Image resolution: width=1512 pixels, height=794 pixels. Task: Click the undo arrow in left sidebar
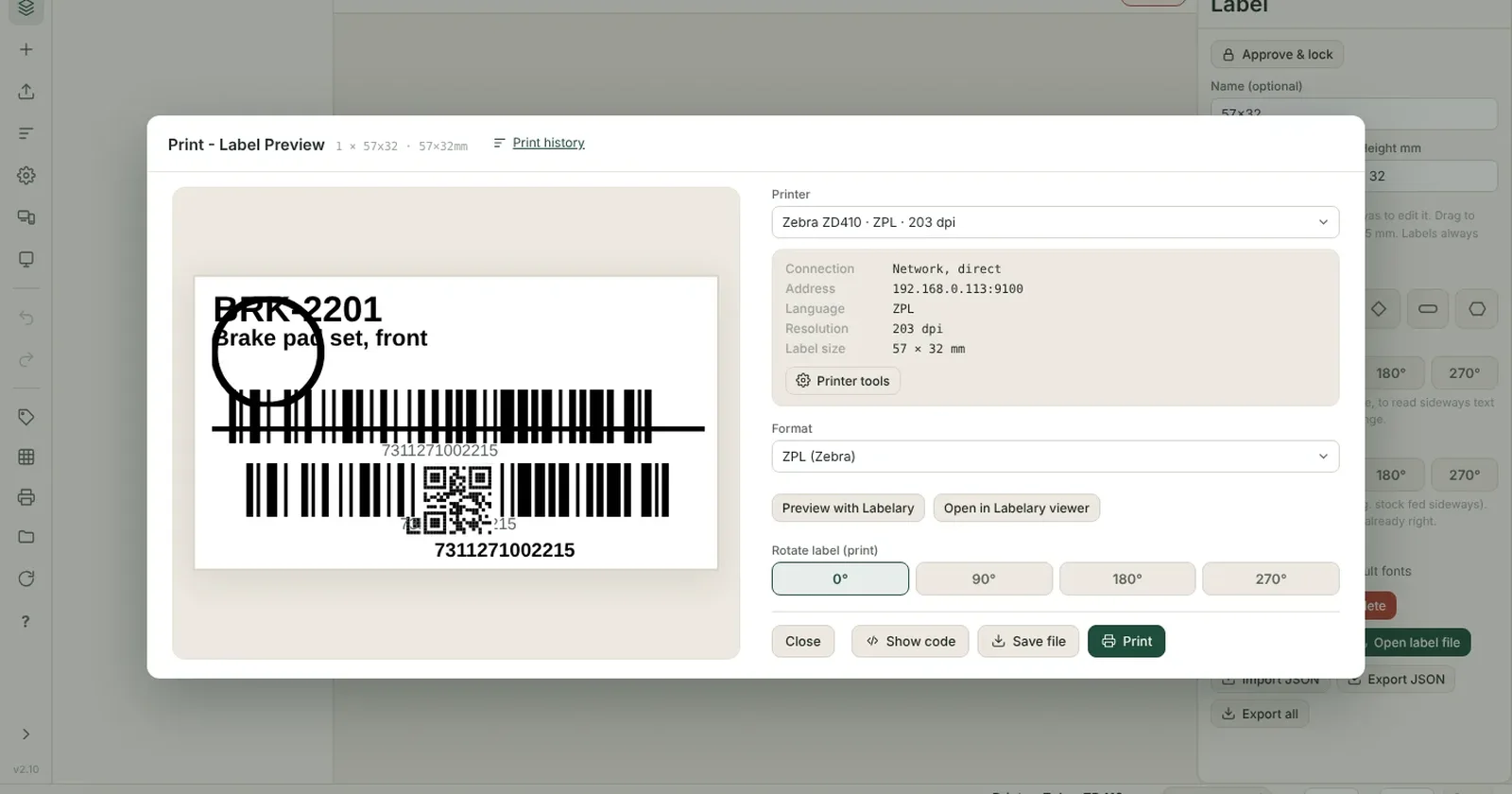(26, 318)
